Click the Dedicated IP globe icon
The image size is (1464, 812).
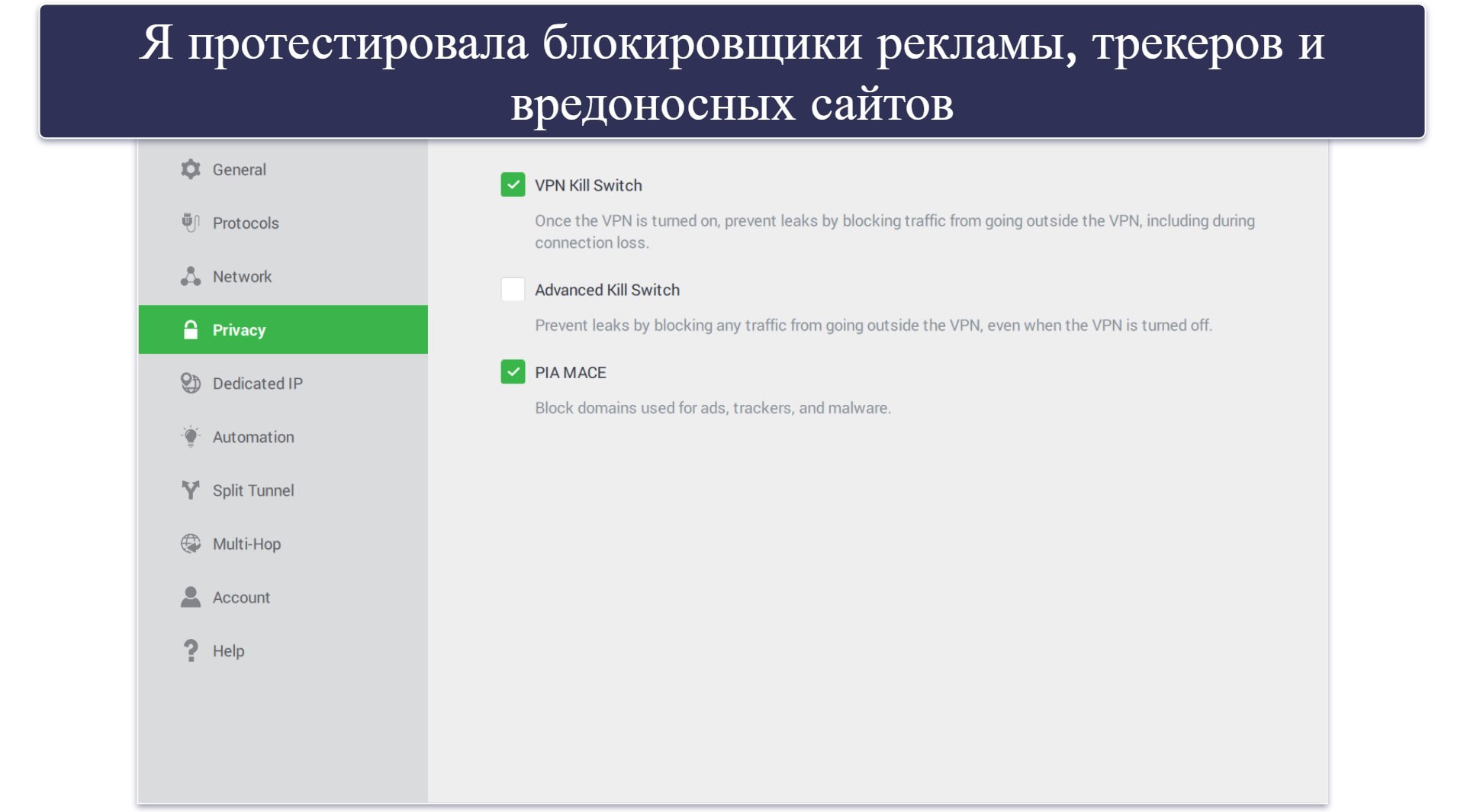tap(191, 383)
